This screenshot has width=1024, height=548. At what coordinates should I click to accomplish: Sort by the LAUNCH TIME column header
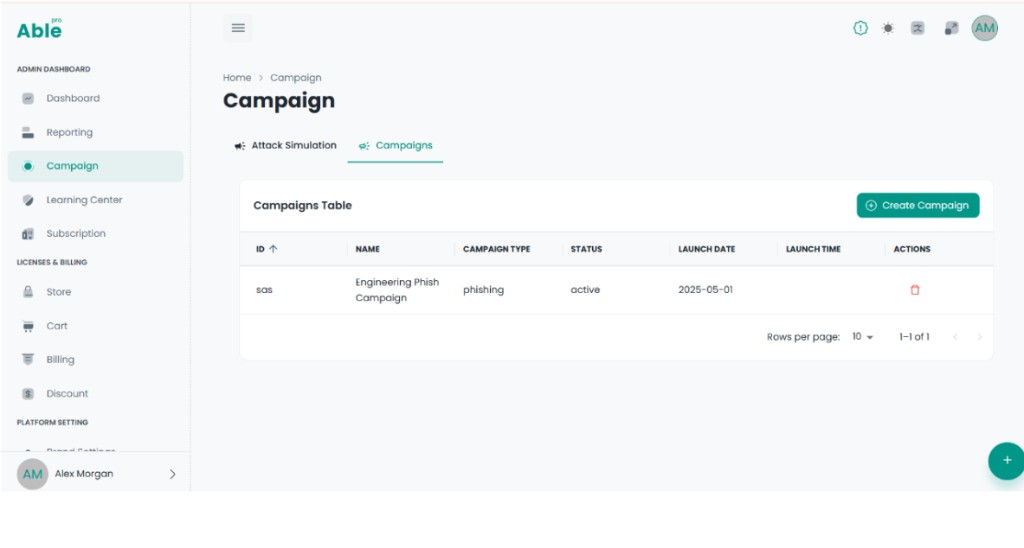tap(813, 249)
